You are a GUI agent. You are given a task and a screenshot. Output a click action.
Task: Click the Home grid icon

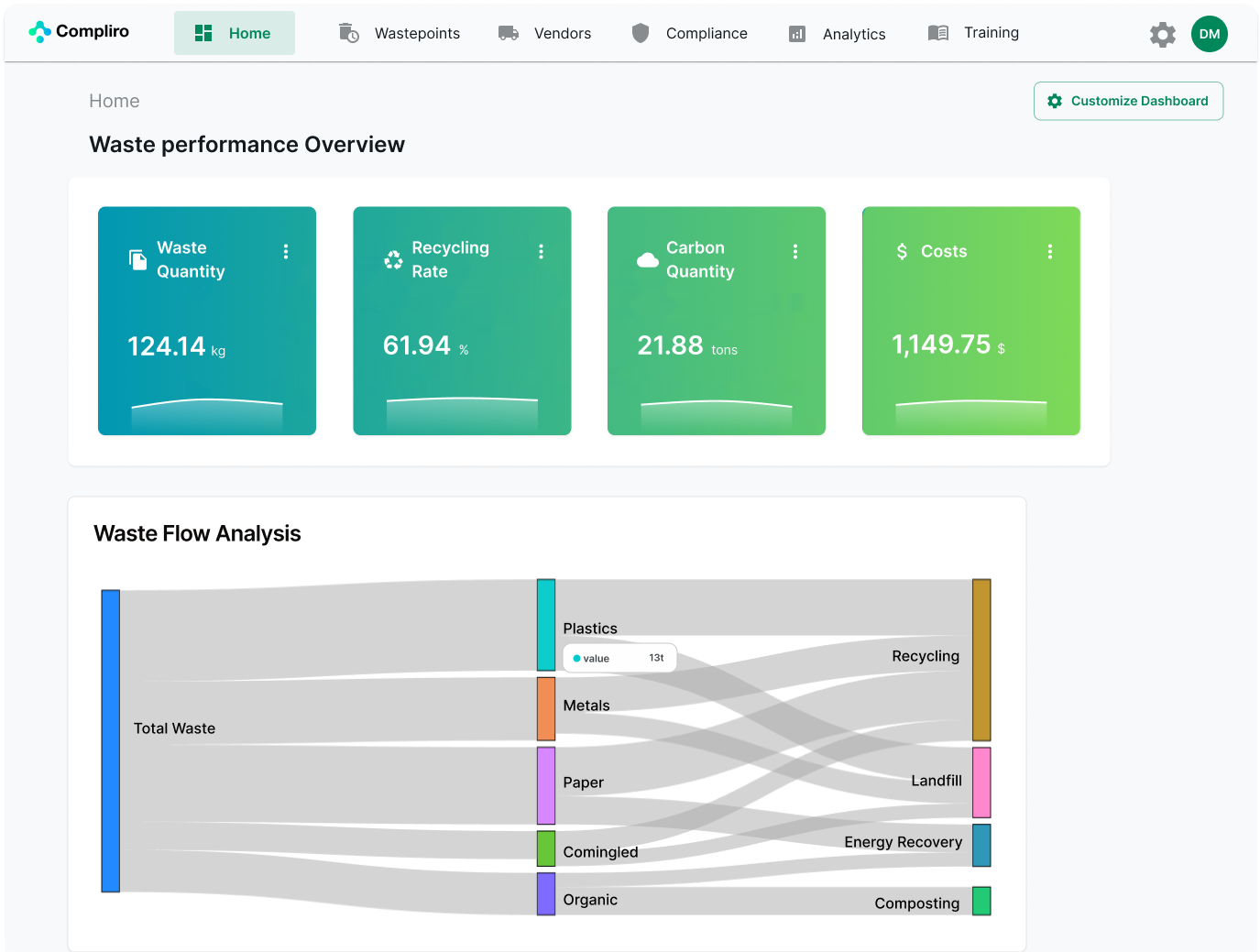[203, 33]
